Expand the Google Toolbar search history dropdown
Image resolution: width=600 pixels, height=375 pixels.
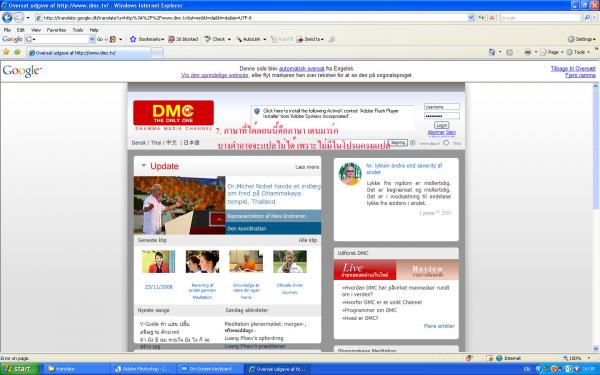[x=92, y=39]
